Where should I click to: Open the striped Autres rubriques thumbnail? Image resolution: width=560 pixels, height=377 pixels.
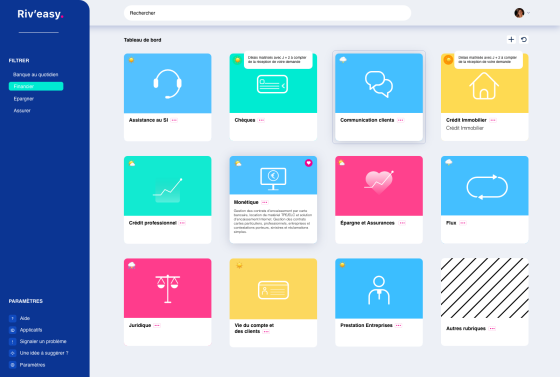point(485,288)
